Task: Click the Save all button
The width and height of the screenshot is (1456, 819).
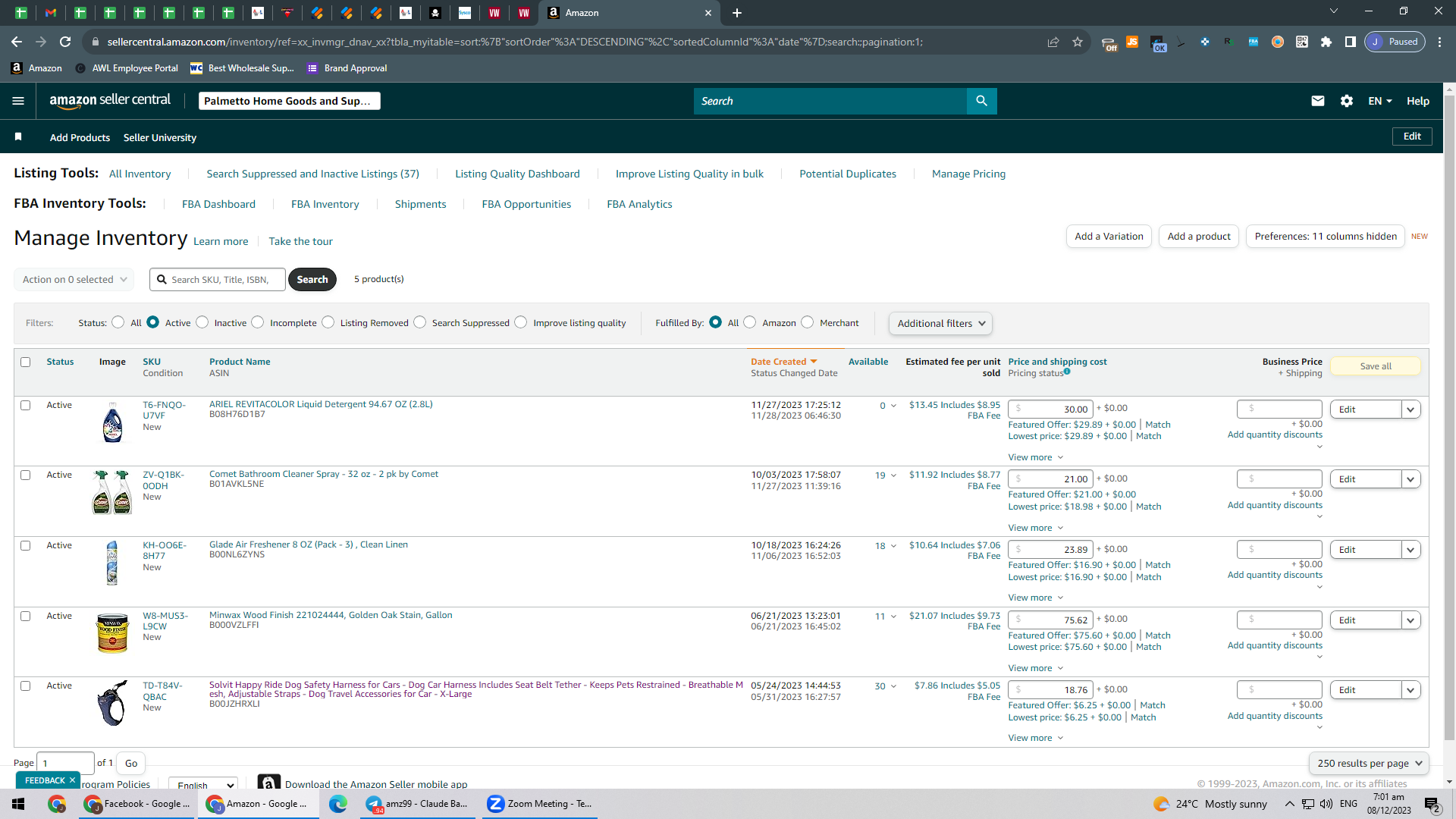Action: click(x=1376, y=366)
